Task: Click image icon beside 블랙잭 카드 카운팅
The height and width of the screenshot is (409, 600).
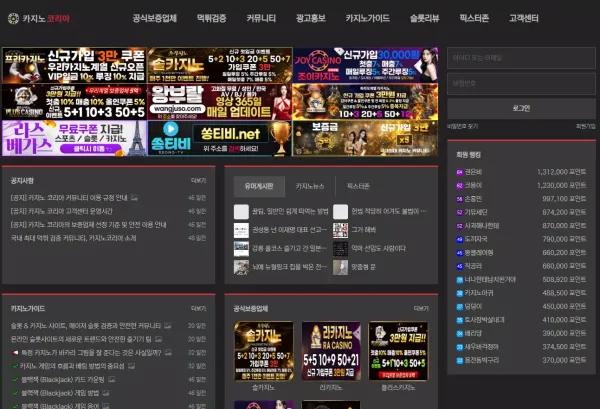Action: click(111, 380)
